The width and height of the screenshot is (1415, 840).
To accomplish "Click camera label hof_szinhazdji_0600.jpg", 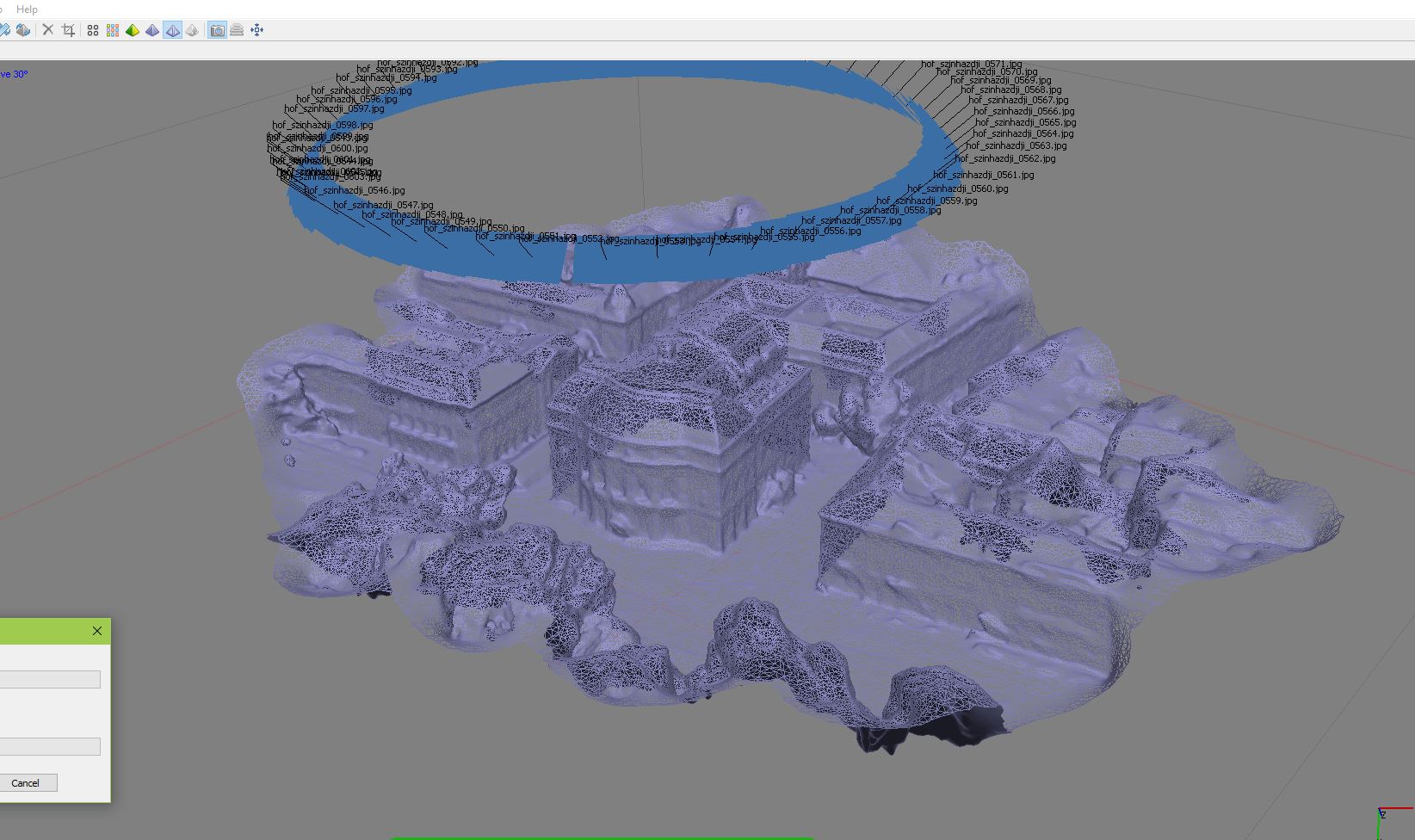I will (318, 148).
